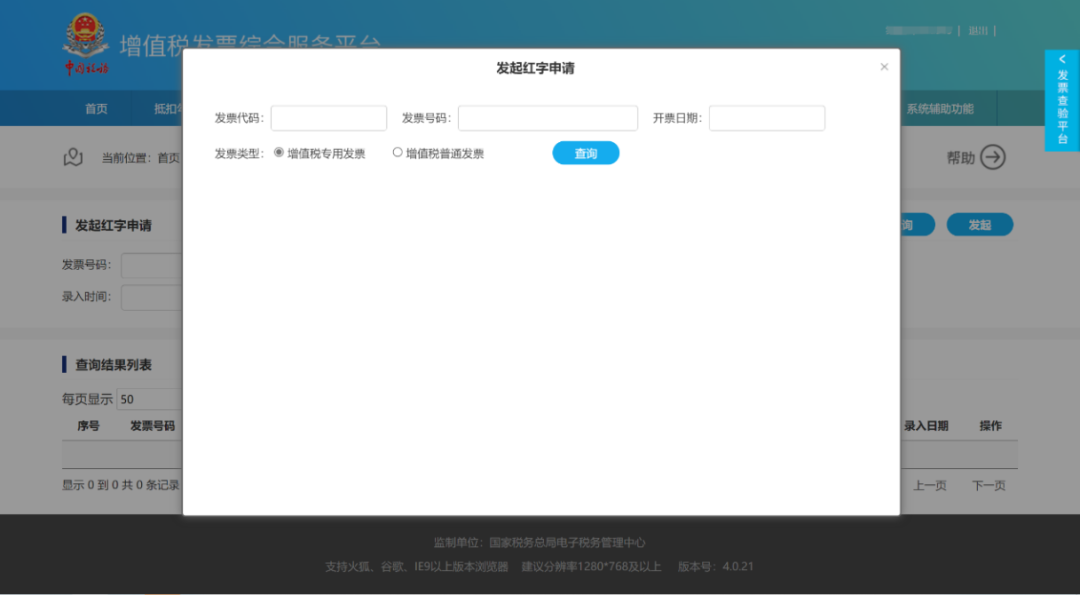Viewport: 1080px width, 595px height.
Task: Focus the 发票代码 input field
Action: pyautogui.click(x=328, y=118)
